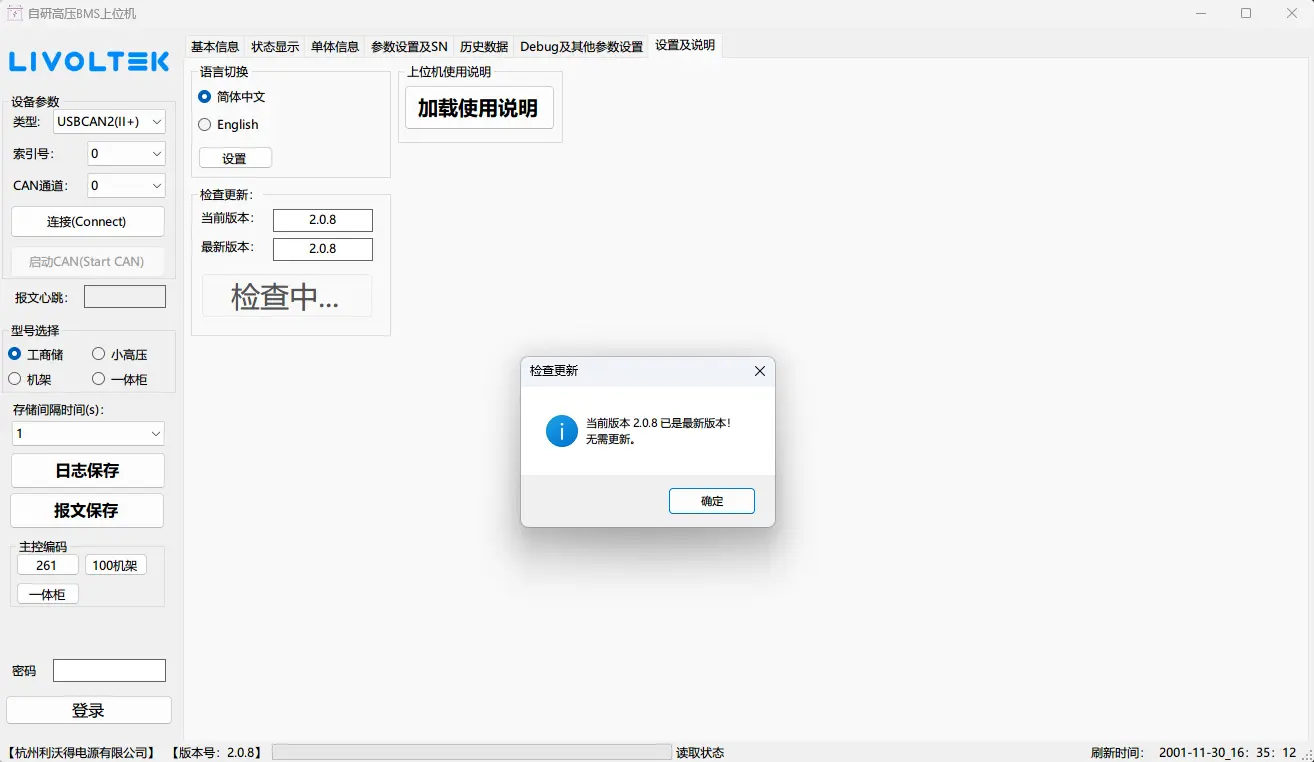Click the 登录 button

pos(89,711)
